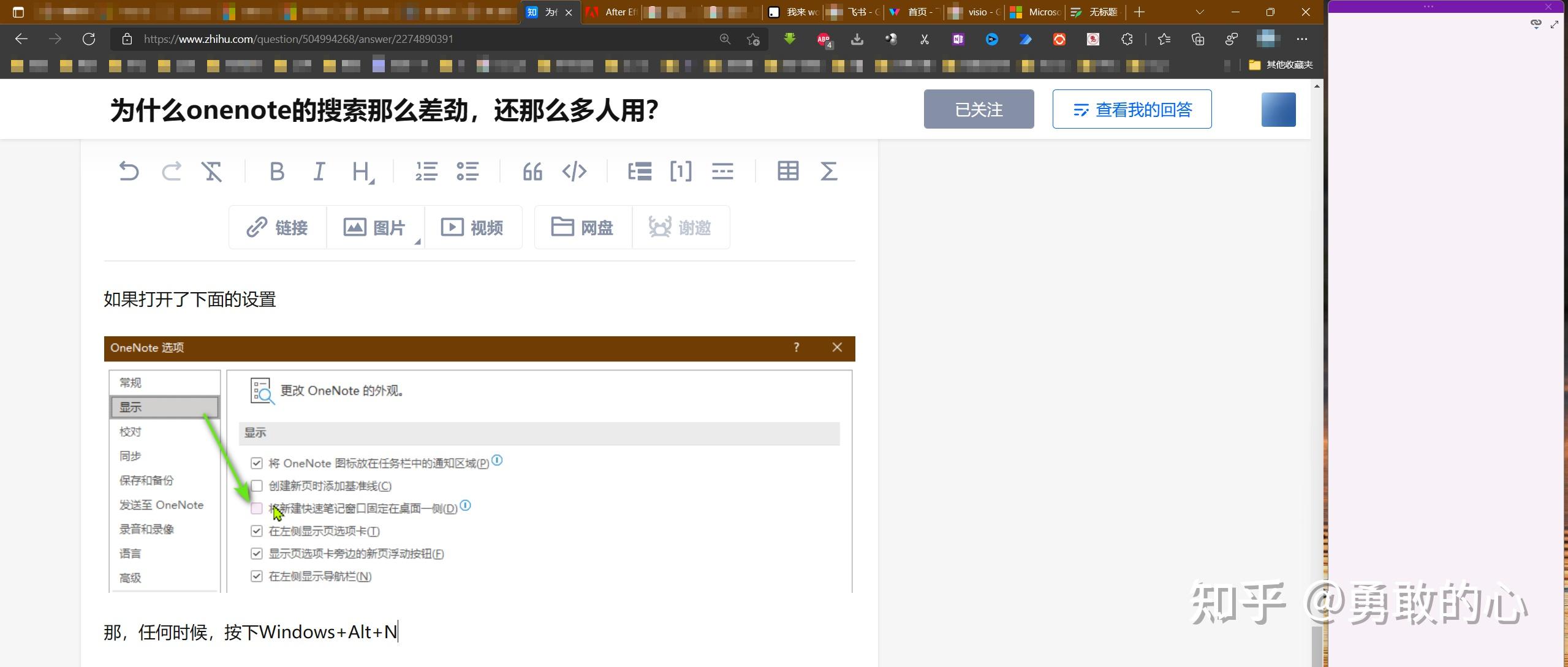Expand the 图片 insert dropdown arrow

[419, 241]
